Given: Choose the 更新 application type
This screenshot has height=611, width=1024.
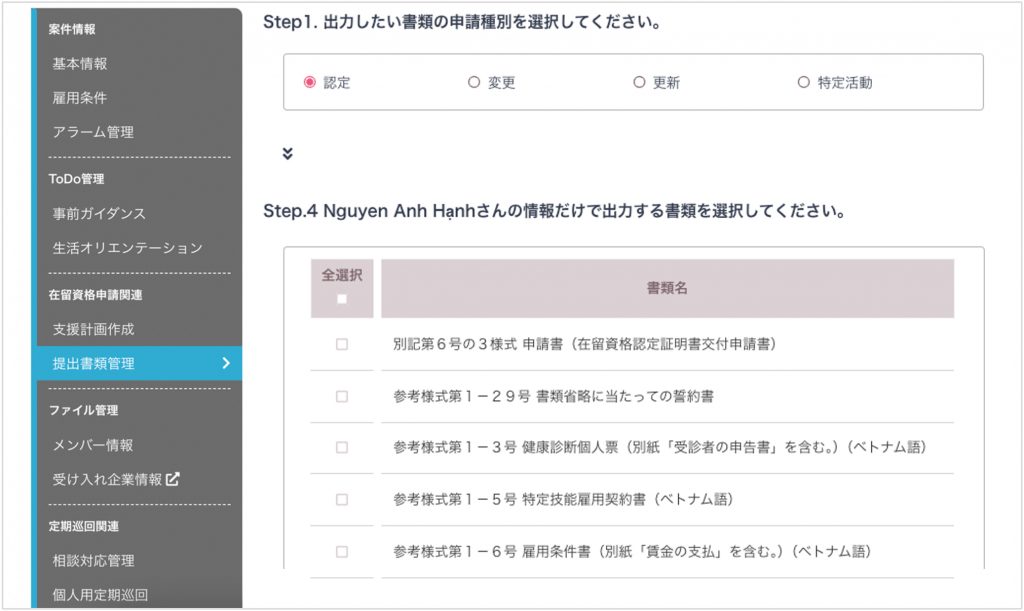Looking at the screenshot, I should coord(639,83).
